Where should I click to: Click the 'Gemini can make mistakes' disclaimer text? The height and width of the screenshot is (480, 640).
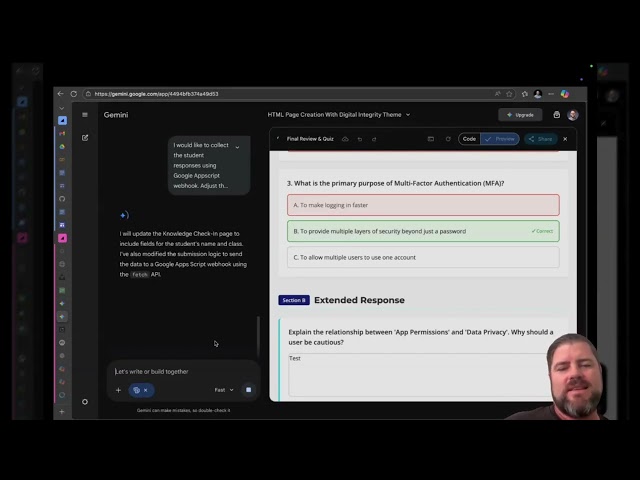[184, 410]
